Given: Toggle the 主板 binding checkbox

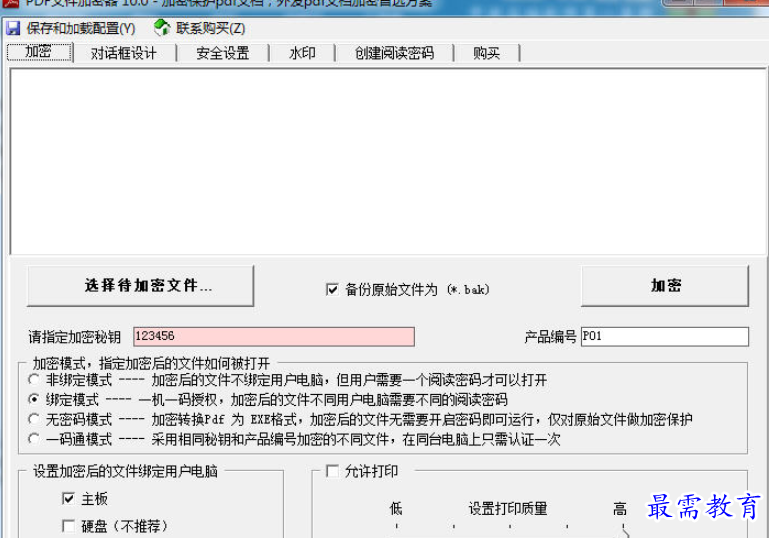Looking at the screenshot, I should click(x=69, y=499).
